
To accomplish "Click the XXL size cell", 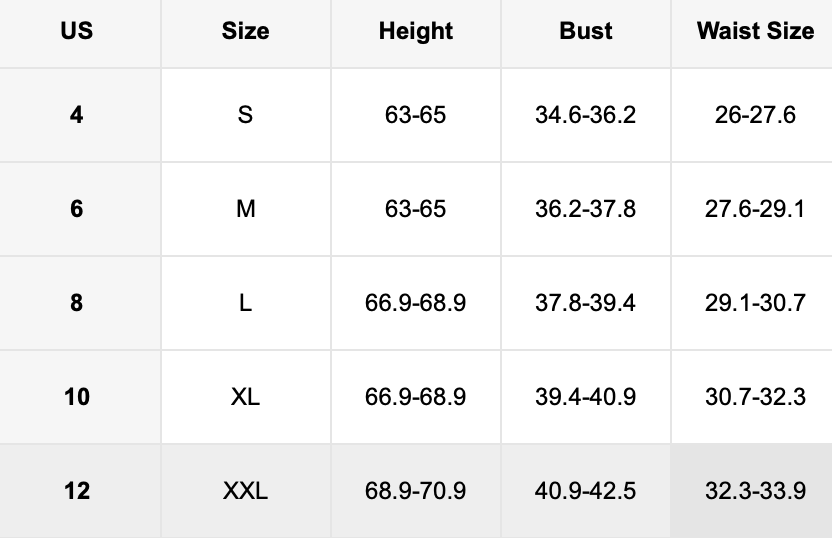I will 245,491.
